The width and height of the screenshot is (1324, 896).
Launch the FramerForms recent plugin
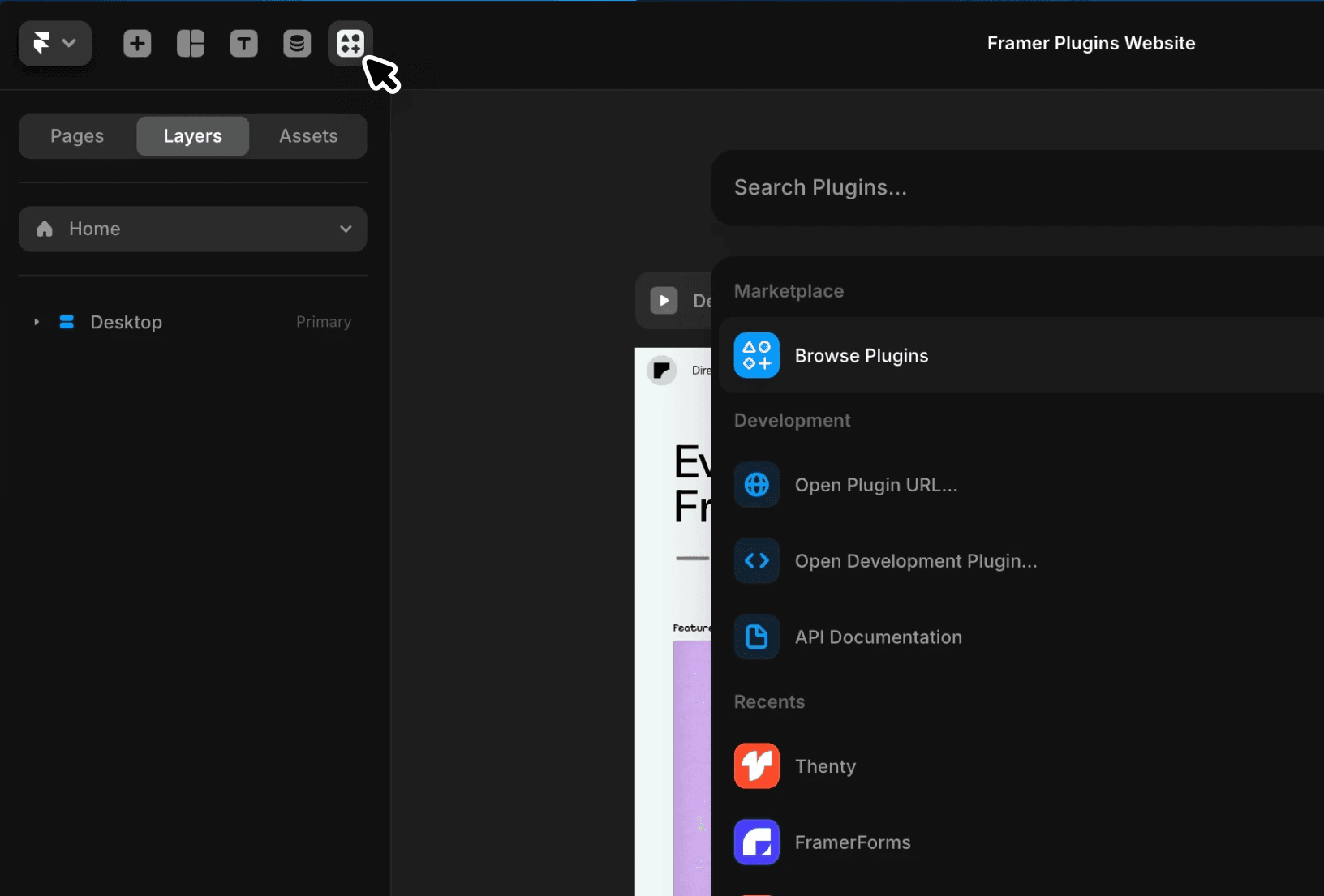(1021, 842)
